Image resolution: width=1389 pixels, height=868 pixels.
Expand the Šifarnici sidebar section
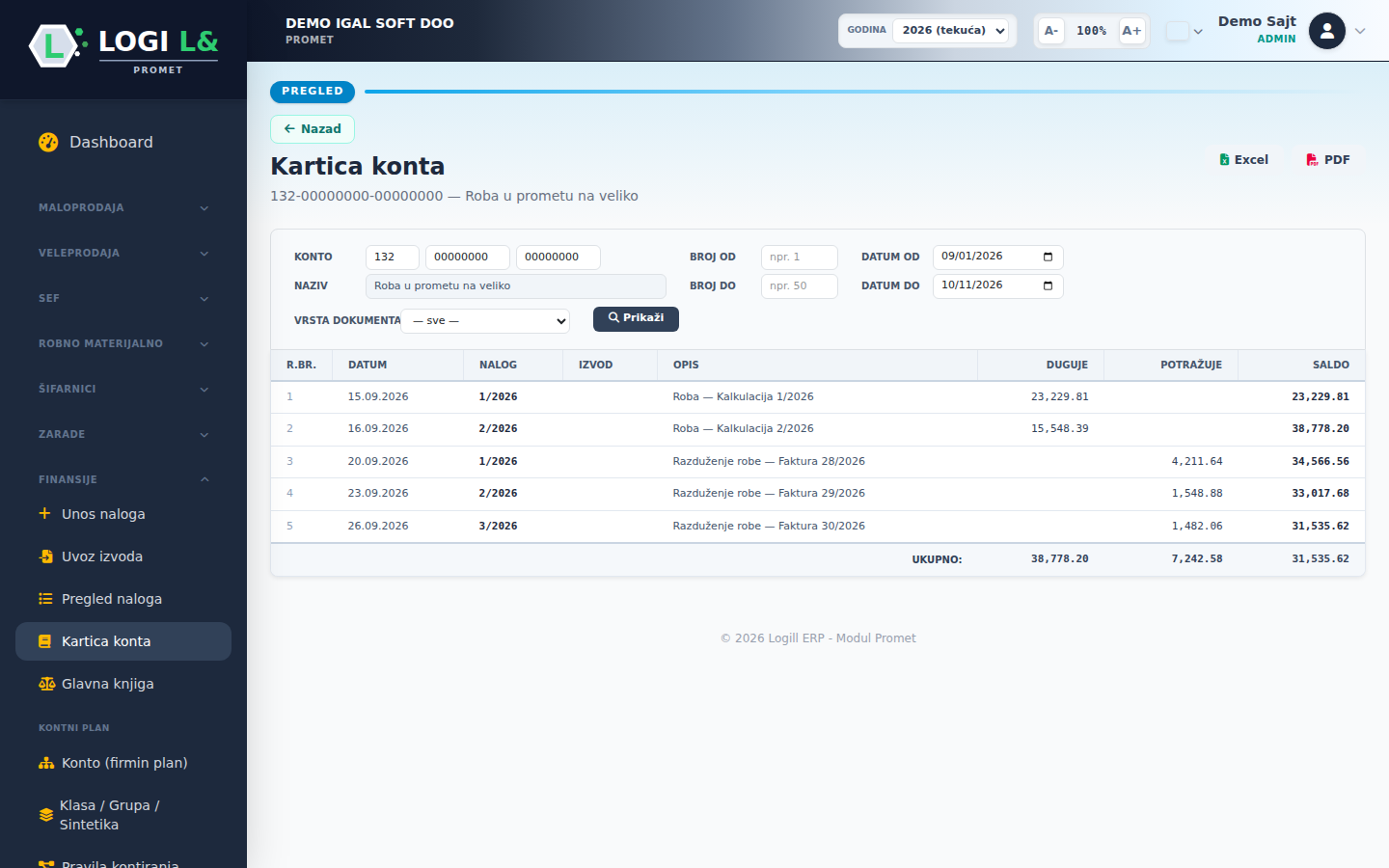[x=123, y=390]
